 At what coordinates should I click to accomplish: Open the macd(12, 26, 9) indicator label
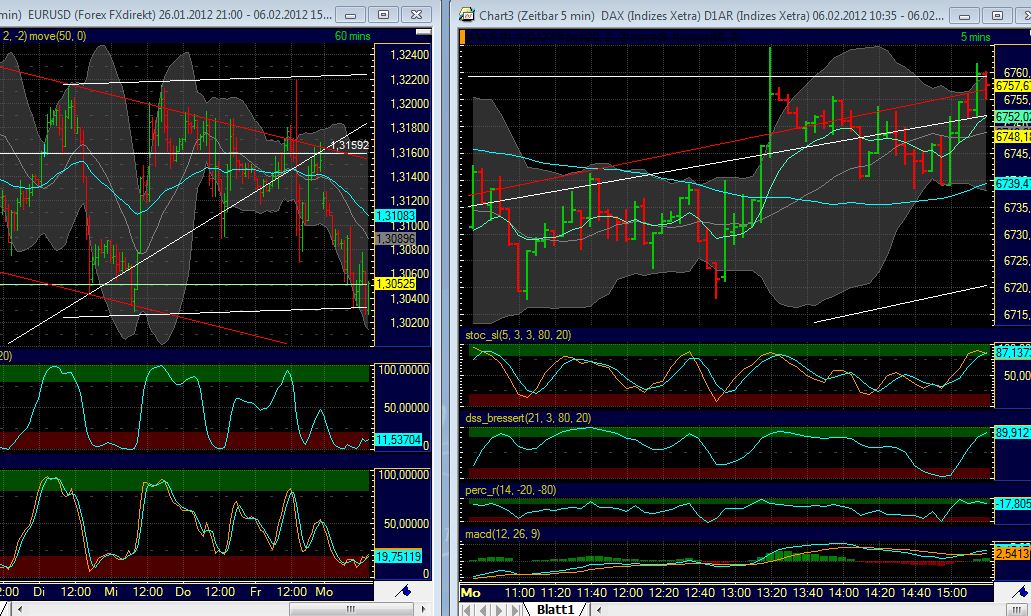point(500,535)
